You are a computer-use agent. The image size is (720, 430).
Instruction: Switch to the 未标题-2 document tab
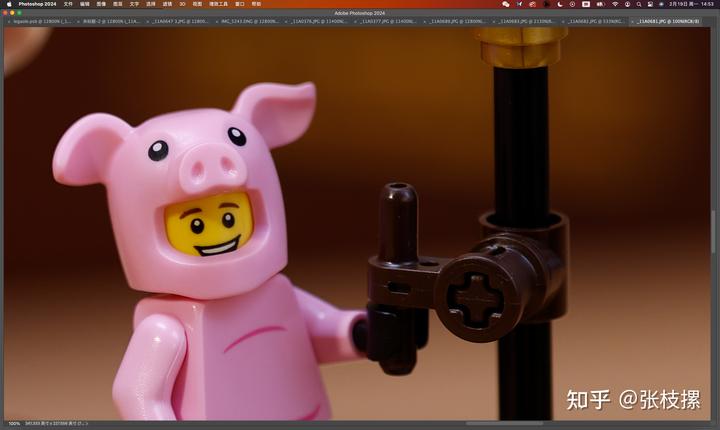112,22
